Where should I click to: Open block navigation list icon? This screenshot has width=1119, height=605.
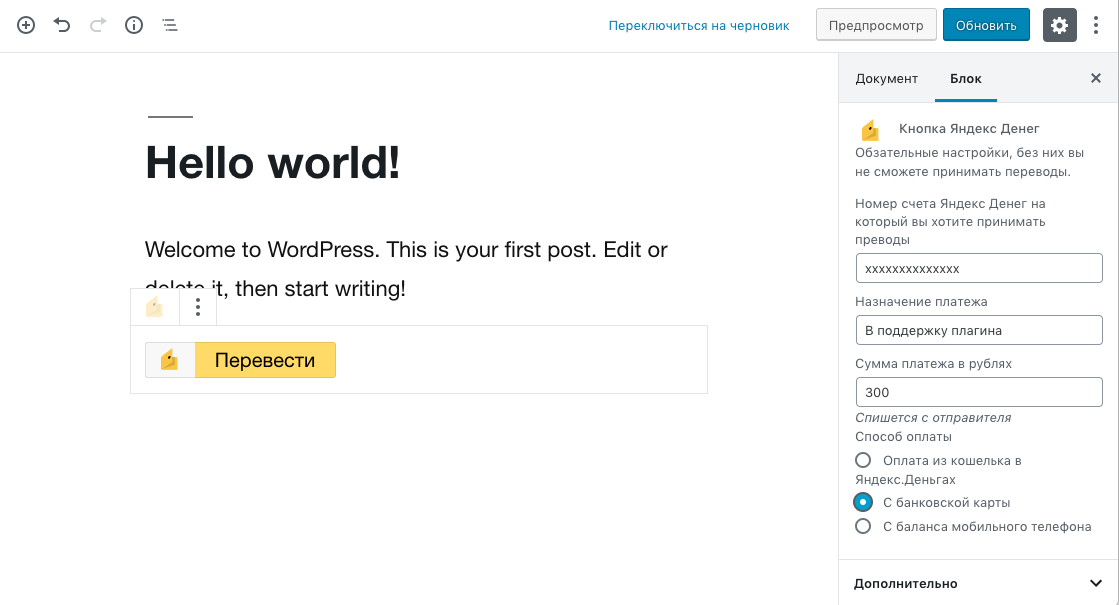170,26
